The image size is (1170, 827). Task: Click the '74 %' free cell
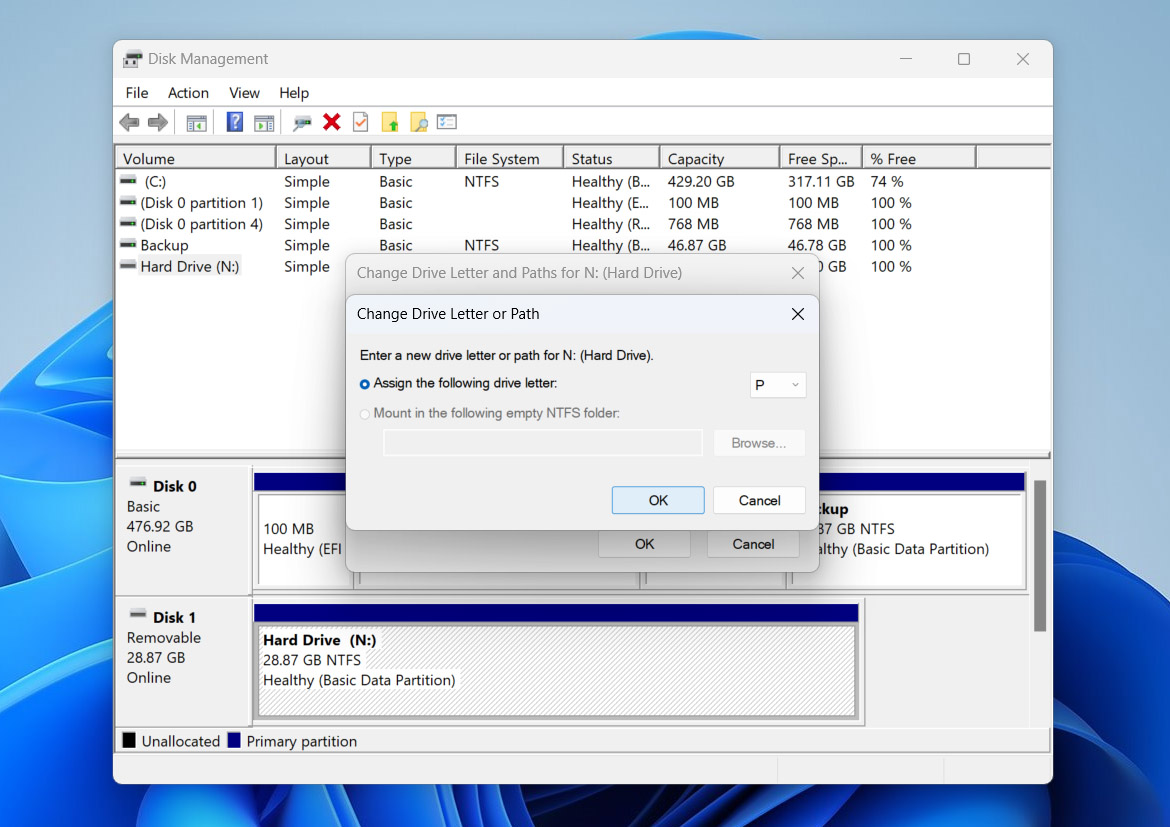point(886,181)
